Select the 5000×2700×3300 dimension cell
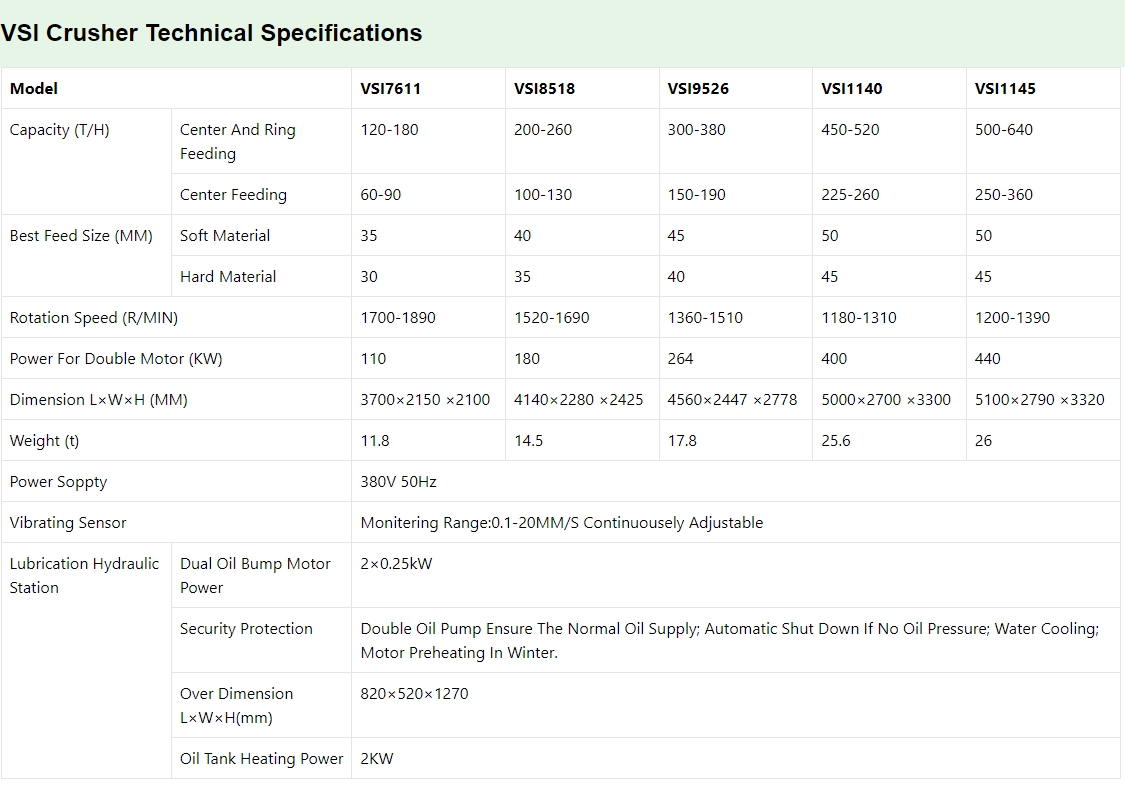This screenshot has width=1125, height=789. [886, 400]
